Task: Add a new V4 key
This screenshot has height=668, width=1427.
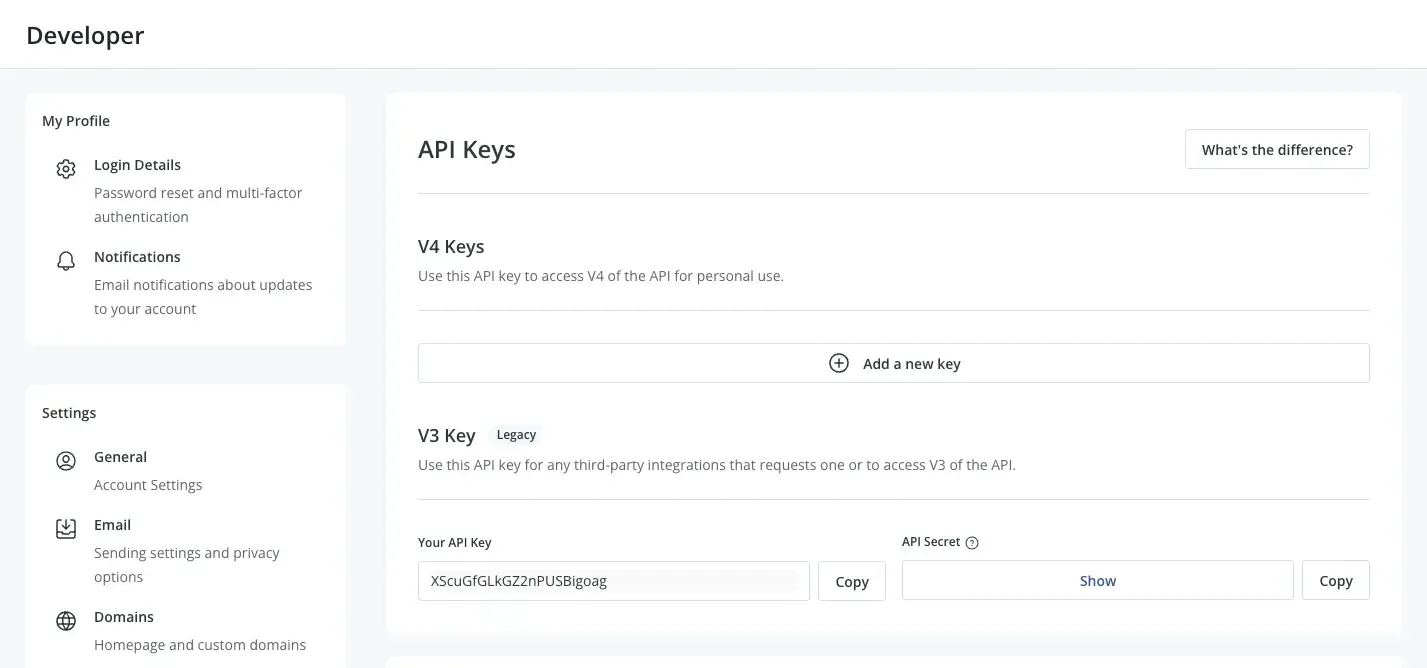Action: pyautogui.click(x=893, y=363)
